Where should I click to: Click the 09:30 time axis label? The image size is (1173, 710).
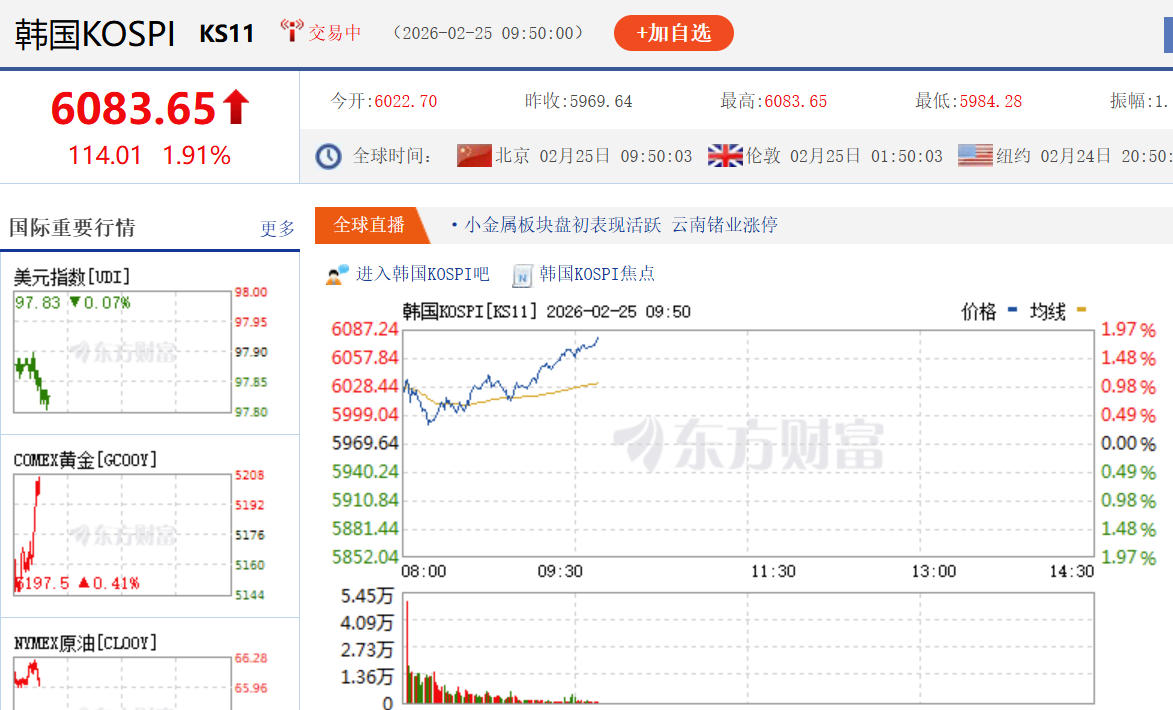pos(560,572)
